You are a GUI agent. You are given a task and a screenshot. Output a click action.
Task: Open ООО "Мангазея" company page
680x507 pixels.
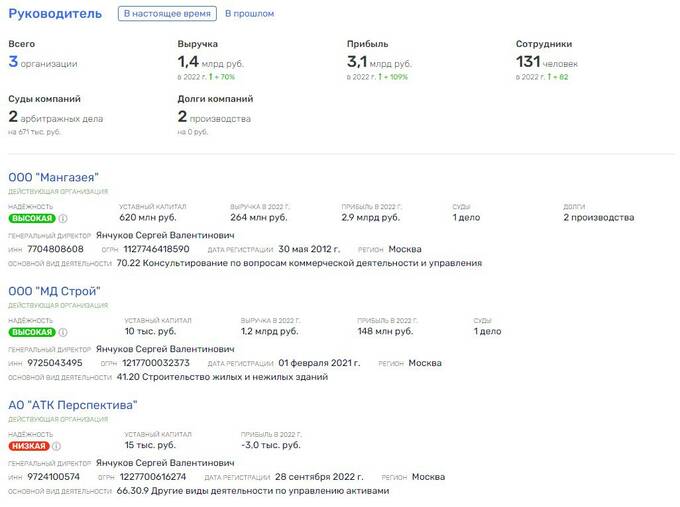click(53, 177)
